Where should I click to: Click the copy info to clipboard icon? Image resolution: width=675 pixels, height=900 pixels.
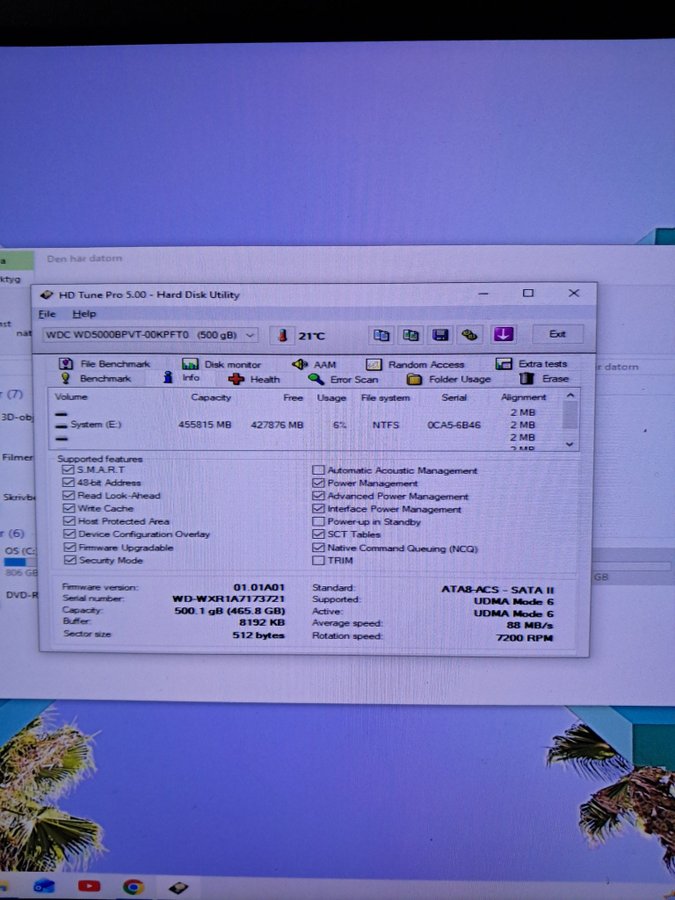(x=381, y=335)
